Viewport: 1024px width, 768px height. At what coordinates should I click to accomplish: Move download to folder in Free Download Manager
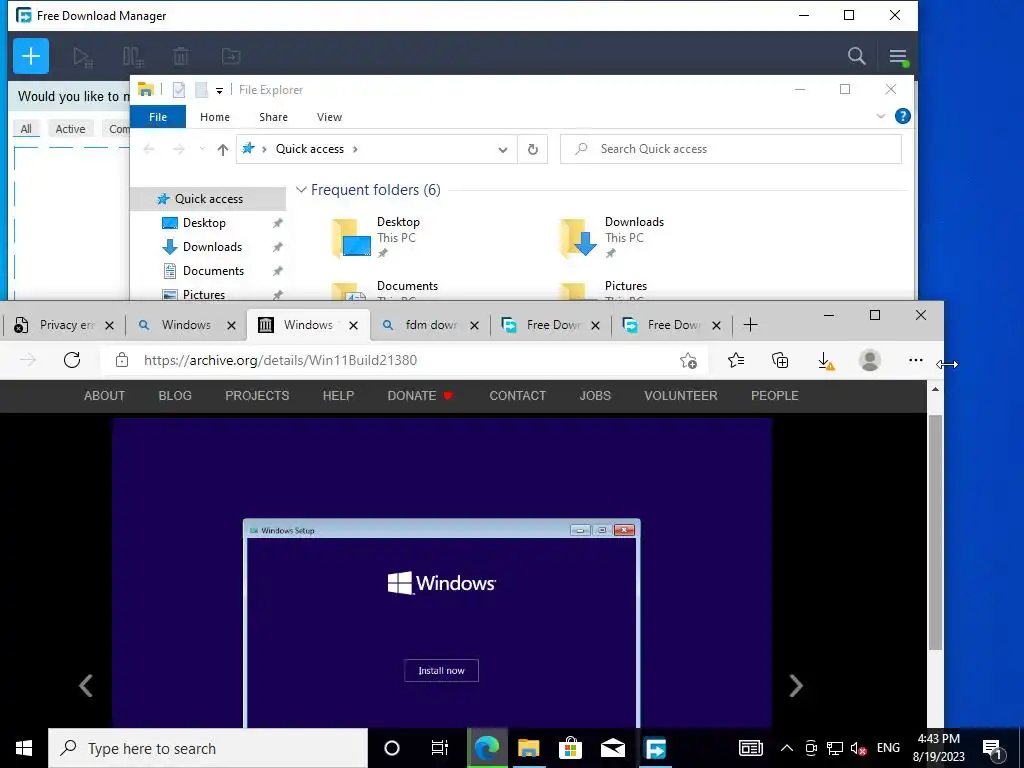231,57
